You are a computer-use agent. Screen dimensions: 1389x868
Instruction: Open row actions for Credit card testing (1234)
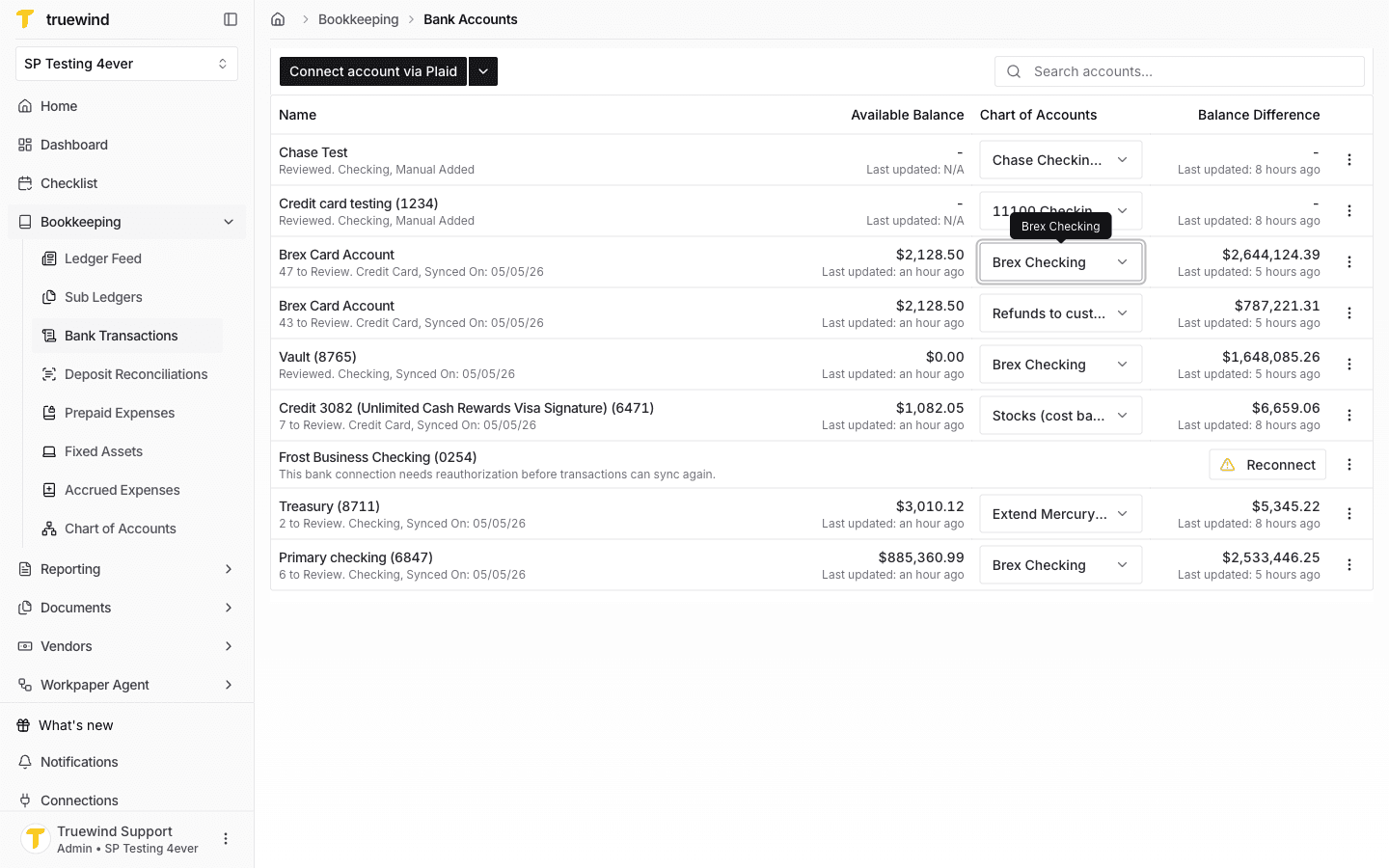point(1349,211)
